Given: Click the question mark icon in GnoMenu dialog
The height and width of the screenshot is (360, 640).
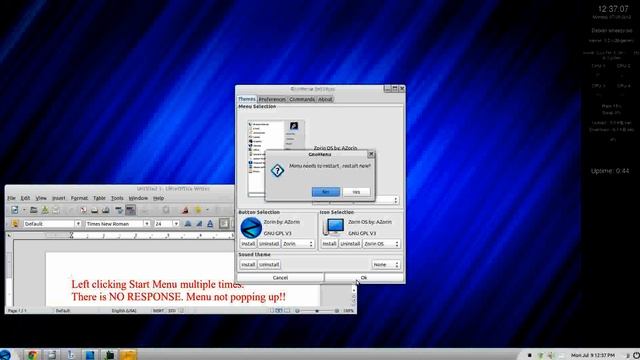Looking at the screenshot, I should tap(278, 171).
